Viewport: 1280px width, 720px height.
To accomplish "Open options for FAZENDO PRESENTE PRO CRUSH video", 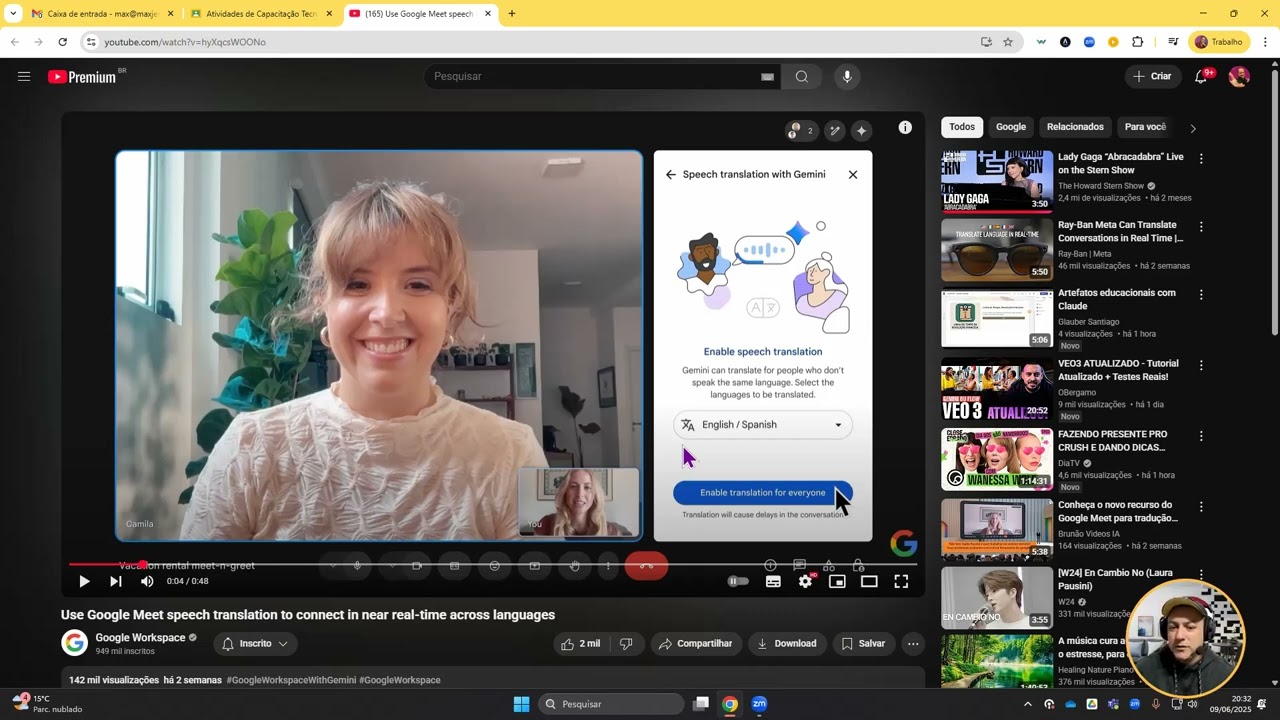I will 1201,436.
